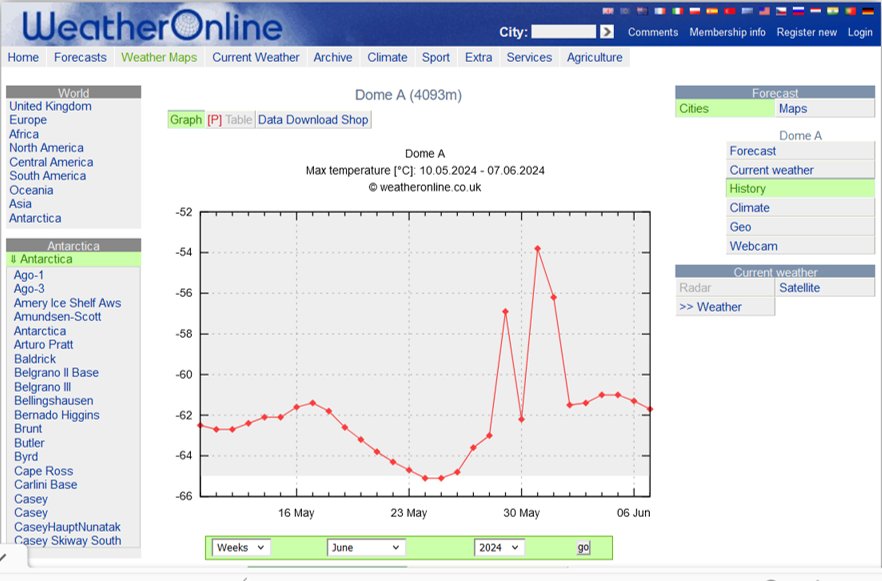Open the Satellite current weather link
882x581 pixels.
[825, 287]
